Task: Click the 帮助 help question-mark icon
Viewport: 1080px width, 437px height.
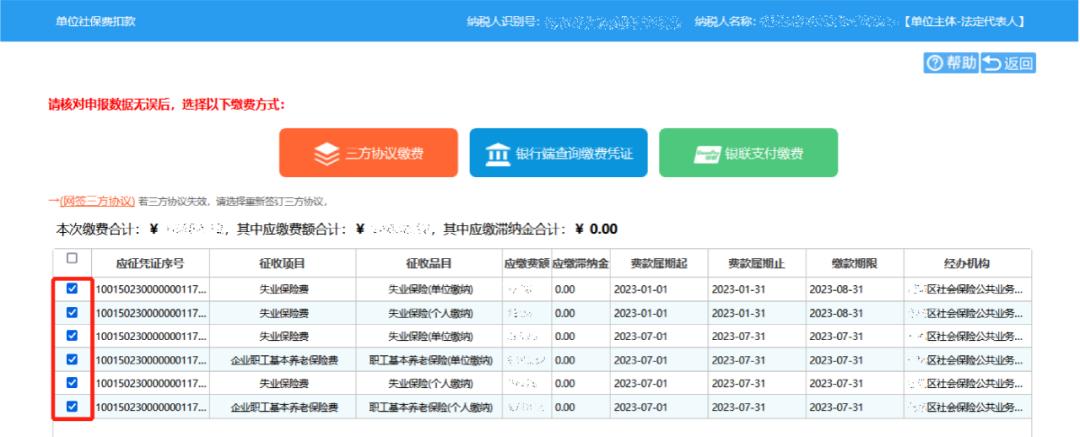Action: click(935, 64)
